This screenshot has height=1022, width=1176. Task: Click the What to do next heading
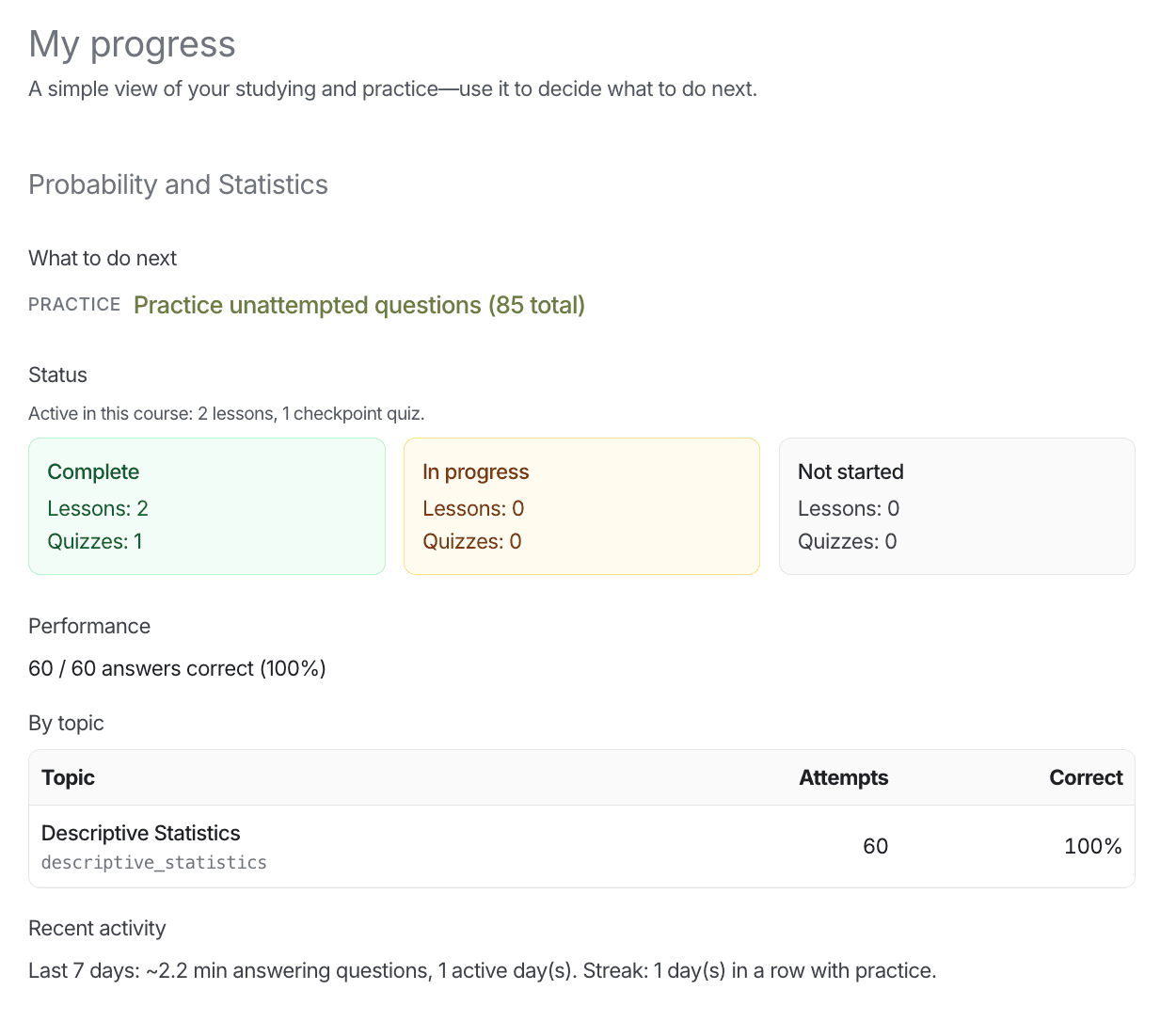103,258
